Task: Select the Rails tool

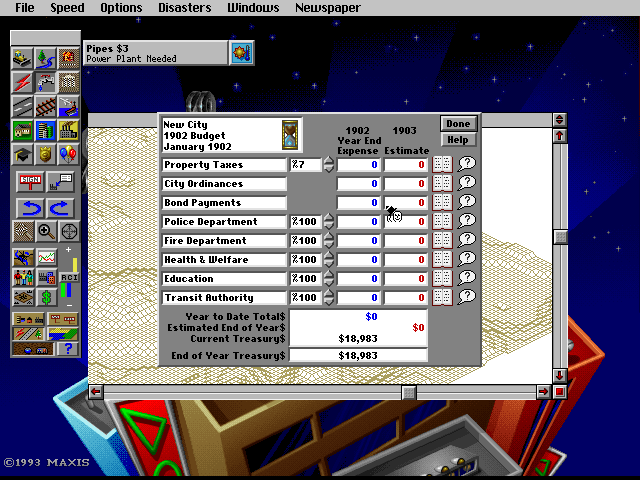Action: pos(45,106)
